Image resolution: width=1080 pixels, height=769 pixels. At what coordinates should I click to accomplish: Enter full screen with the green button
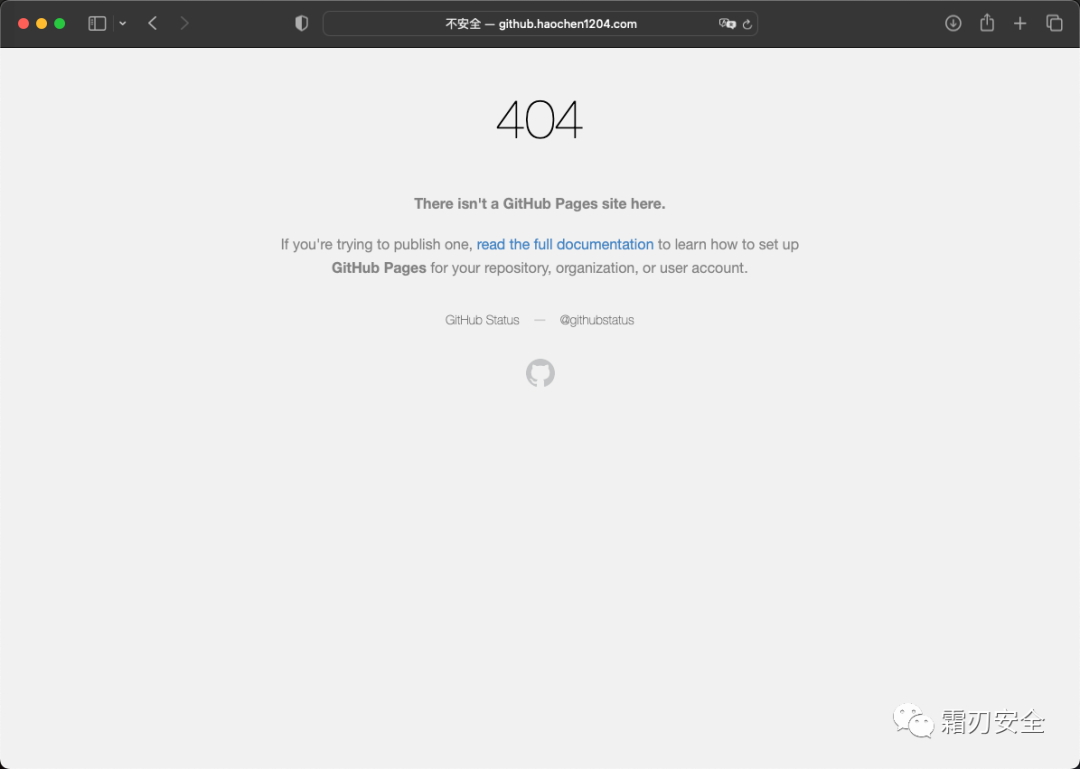coord(60,23)
